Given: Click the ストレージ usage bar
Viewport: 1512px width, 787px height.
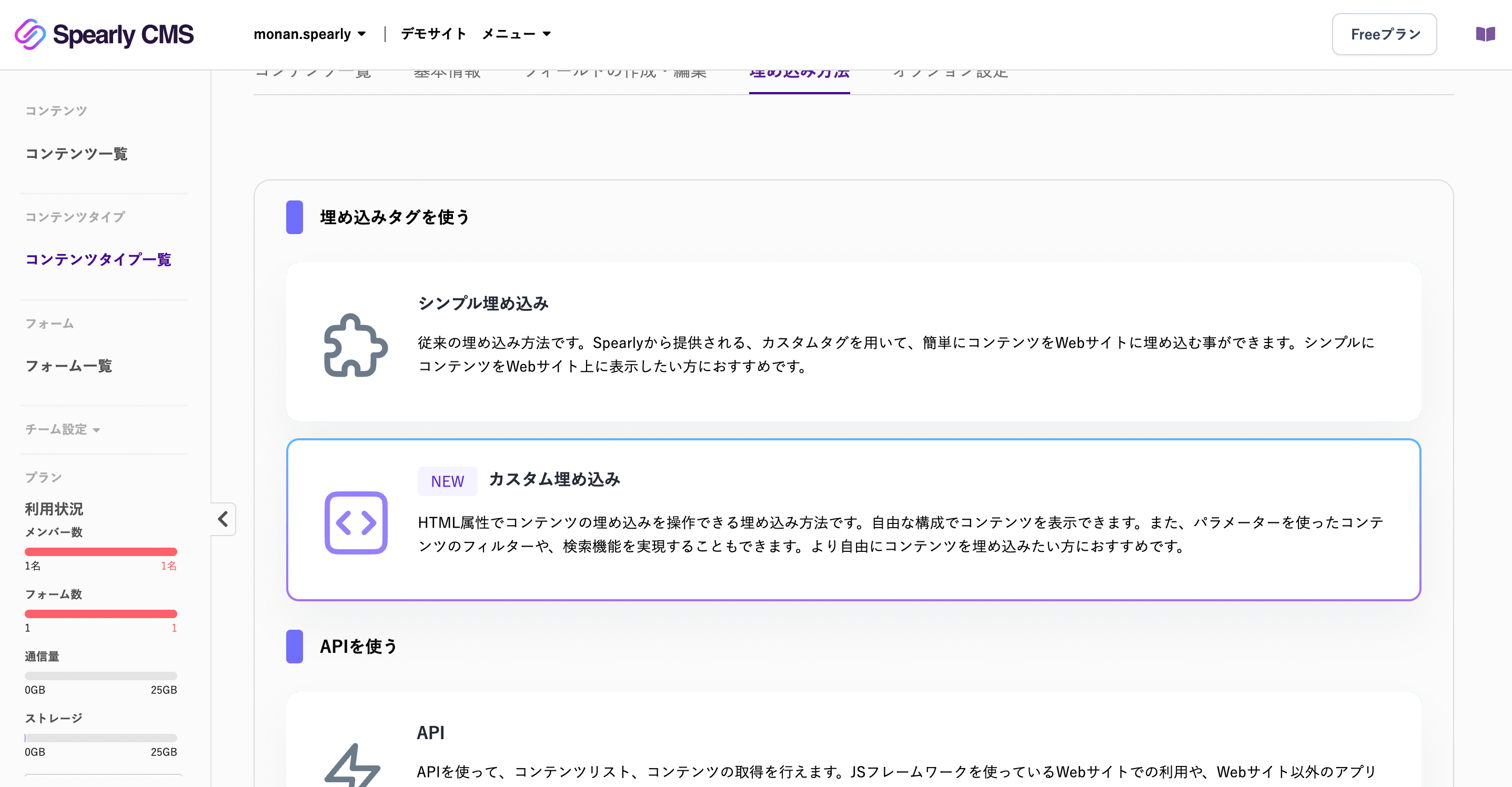Looking at the screenshot, I should pos(101,738).
